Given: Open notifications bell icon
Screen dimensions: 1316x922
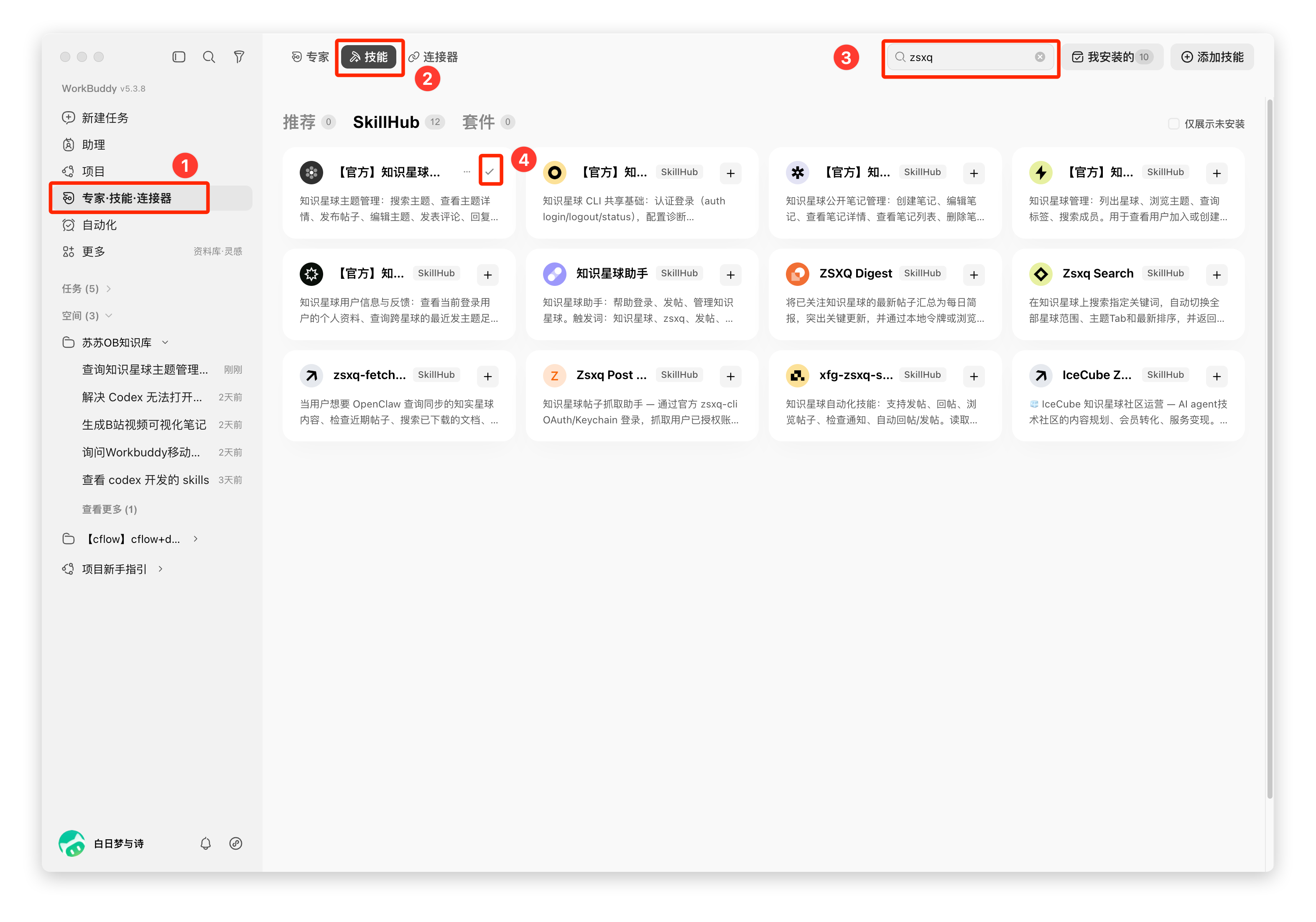Looking at the screenshot, I should 205,843.
